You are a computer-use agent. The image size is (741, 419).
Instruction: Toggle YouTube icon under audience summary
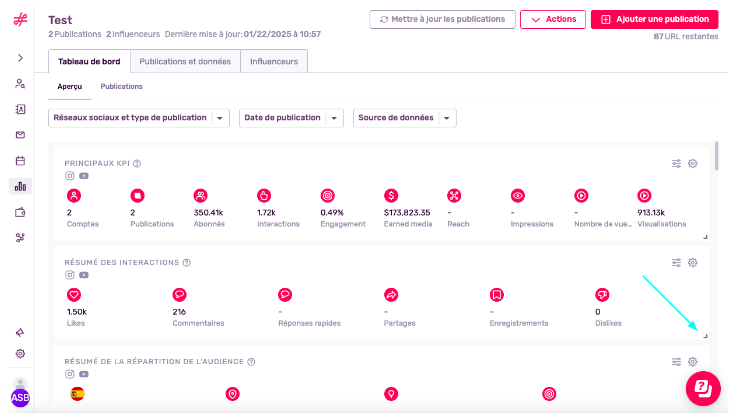coord(84,374)
